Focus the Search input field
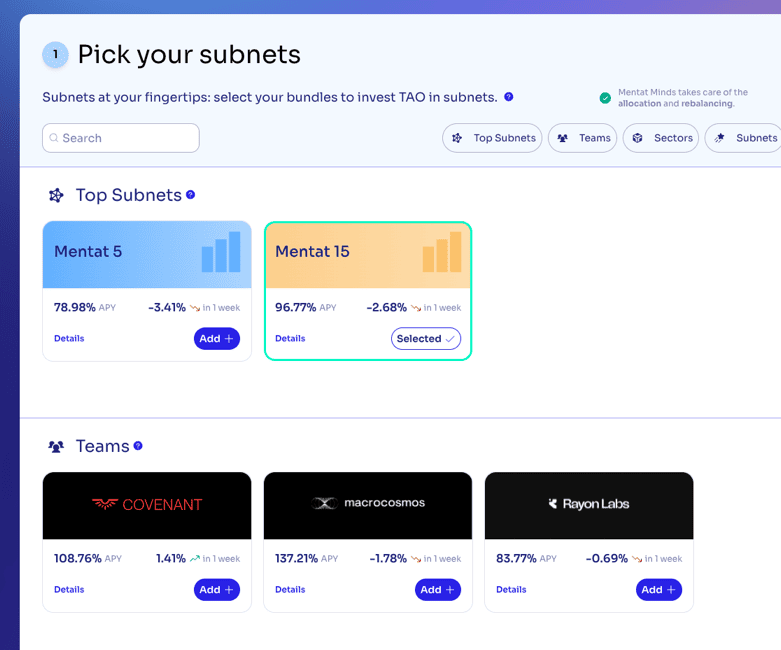 121,138
